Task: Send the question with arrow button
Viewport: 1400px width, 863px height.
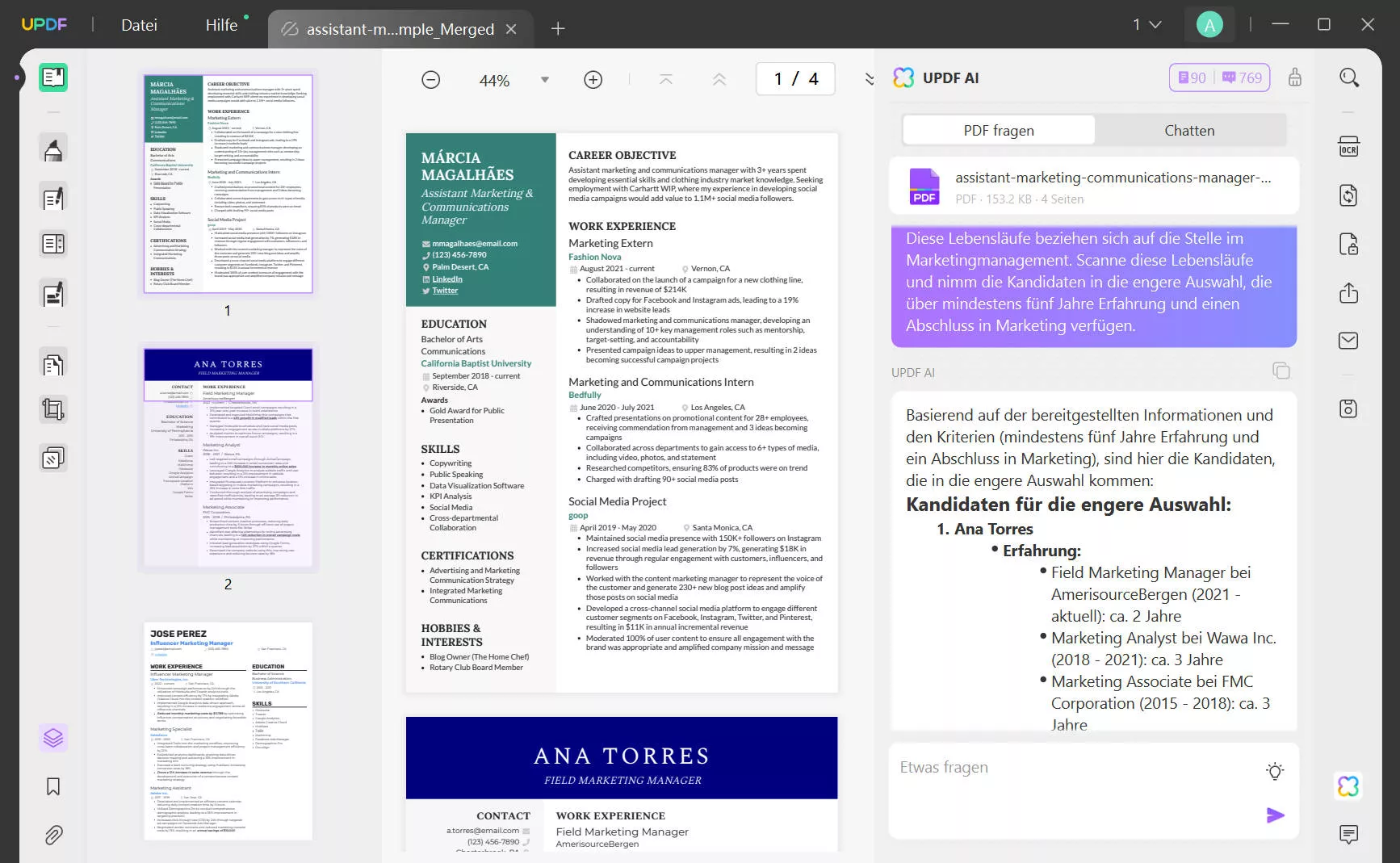Action: click(1276, 815)
